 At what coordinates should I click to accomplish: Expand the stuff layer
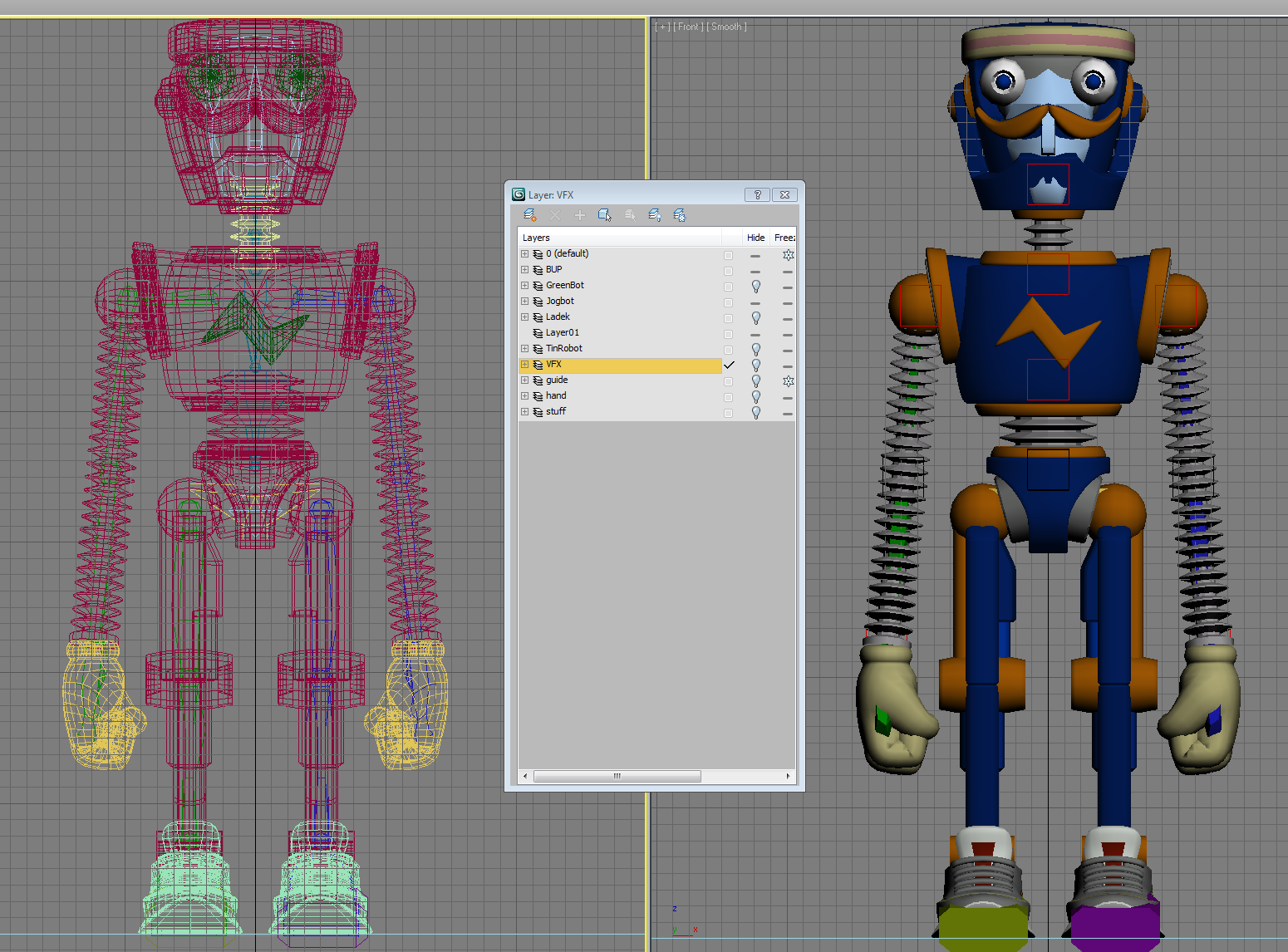(524, 412)
